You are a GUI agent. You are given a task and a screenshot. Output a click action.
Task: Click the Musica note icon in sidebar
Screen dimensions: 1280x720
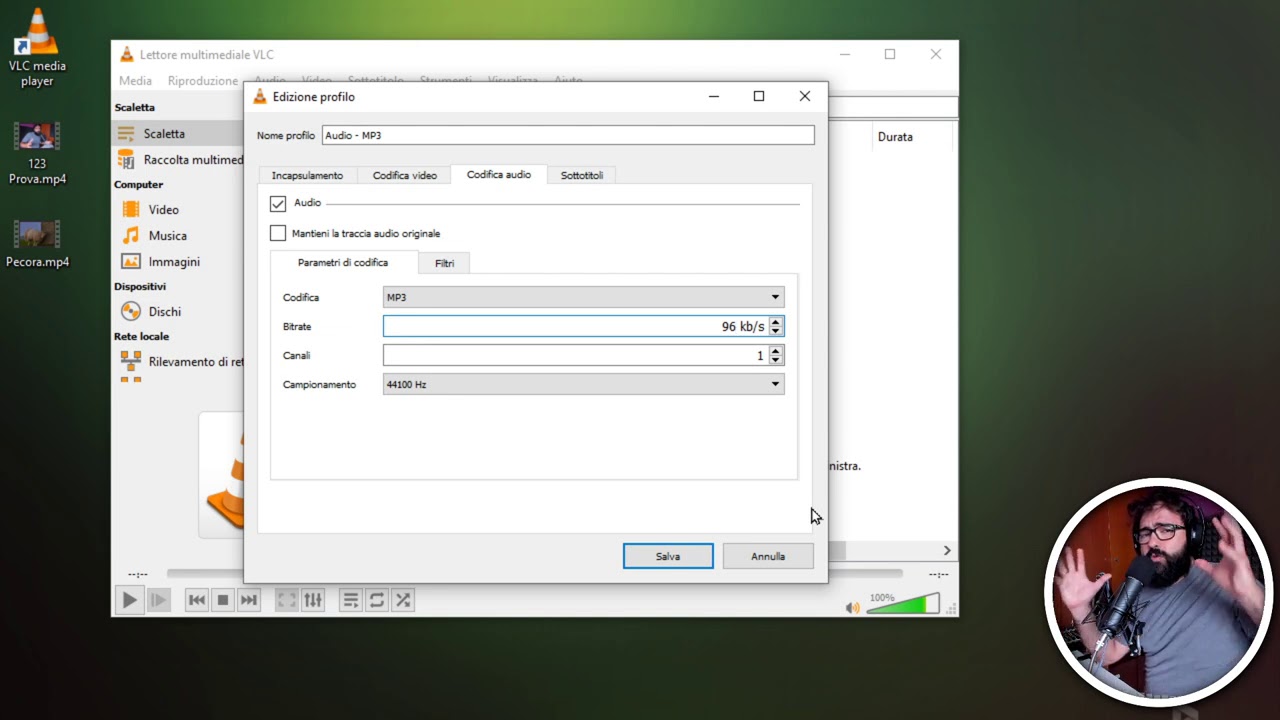pyautogui.click(x=131, y=236)
